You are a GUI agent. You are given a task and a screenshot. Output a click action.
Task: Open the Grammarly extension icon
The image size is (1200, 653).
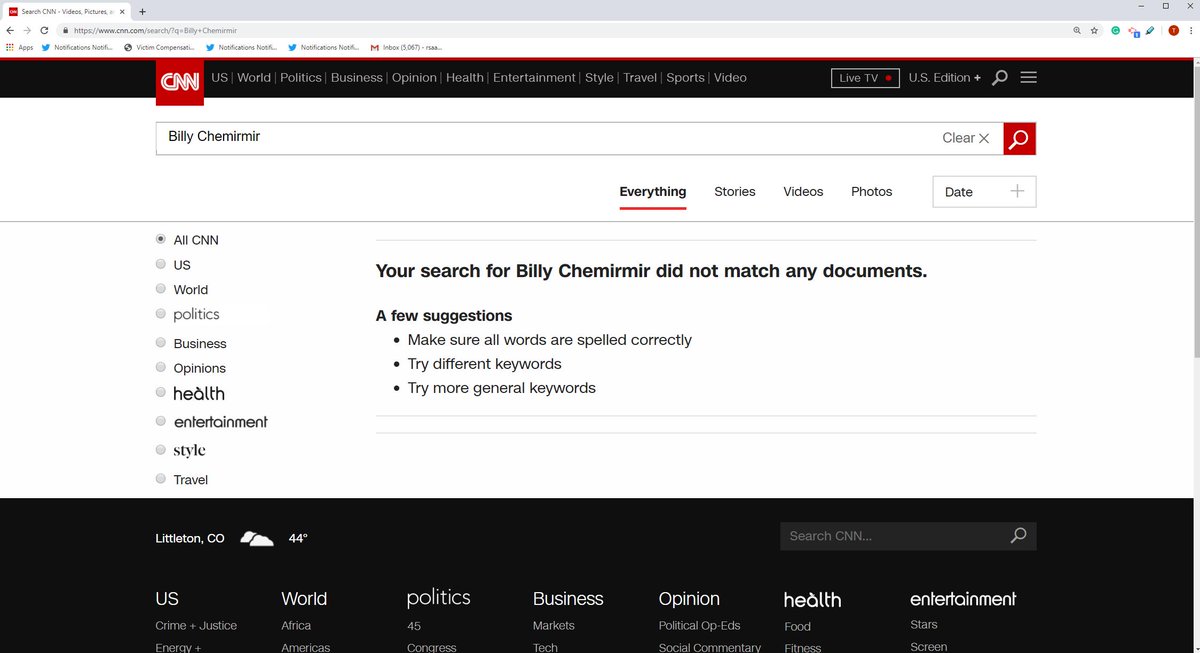(1116, 30)
